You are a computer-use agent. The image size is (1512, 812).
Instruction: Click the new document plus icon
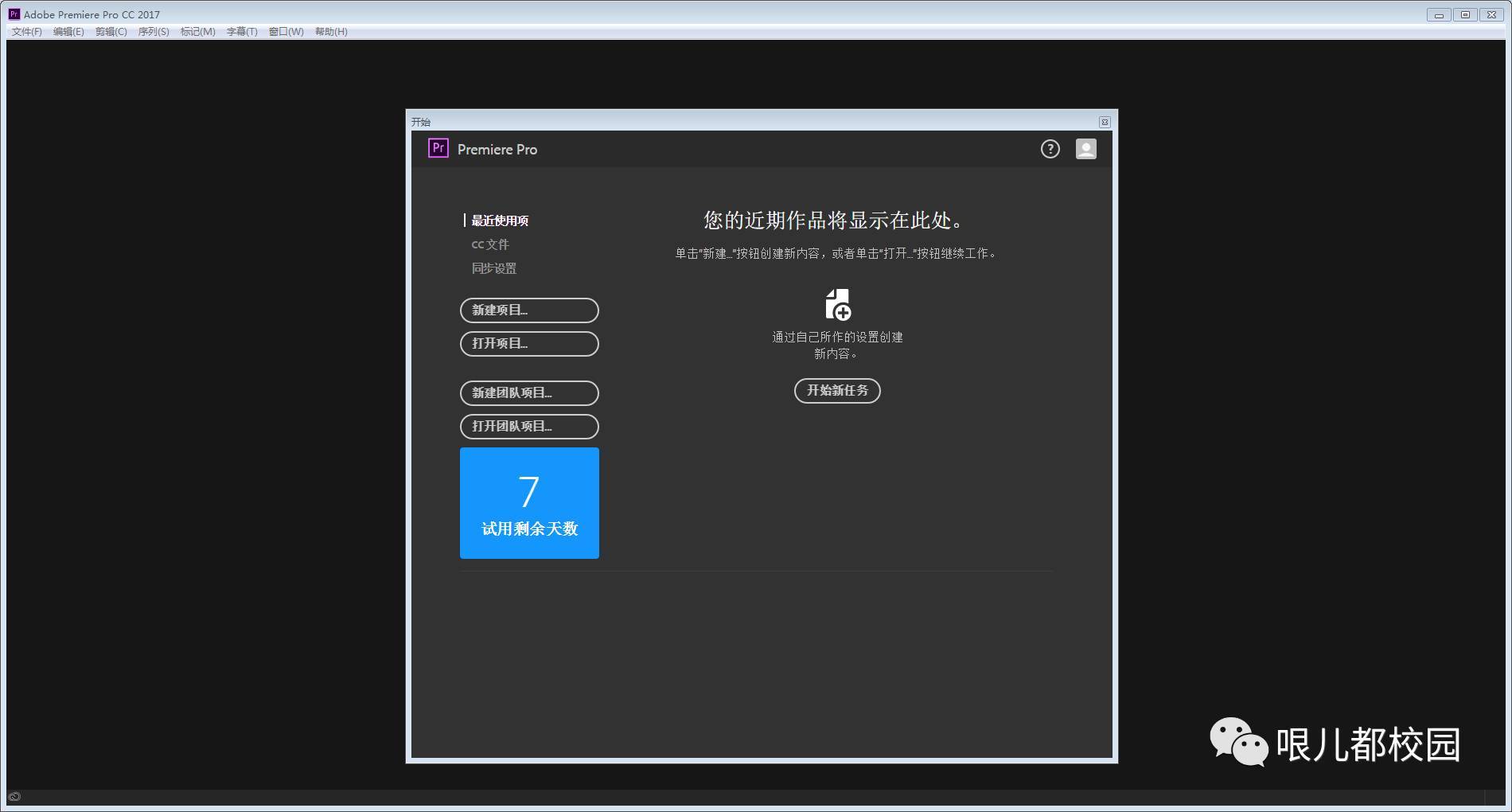point(838,305)
